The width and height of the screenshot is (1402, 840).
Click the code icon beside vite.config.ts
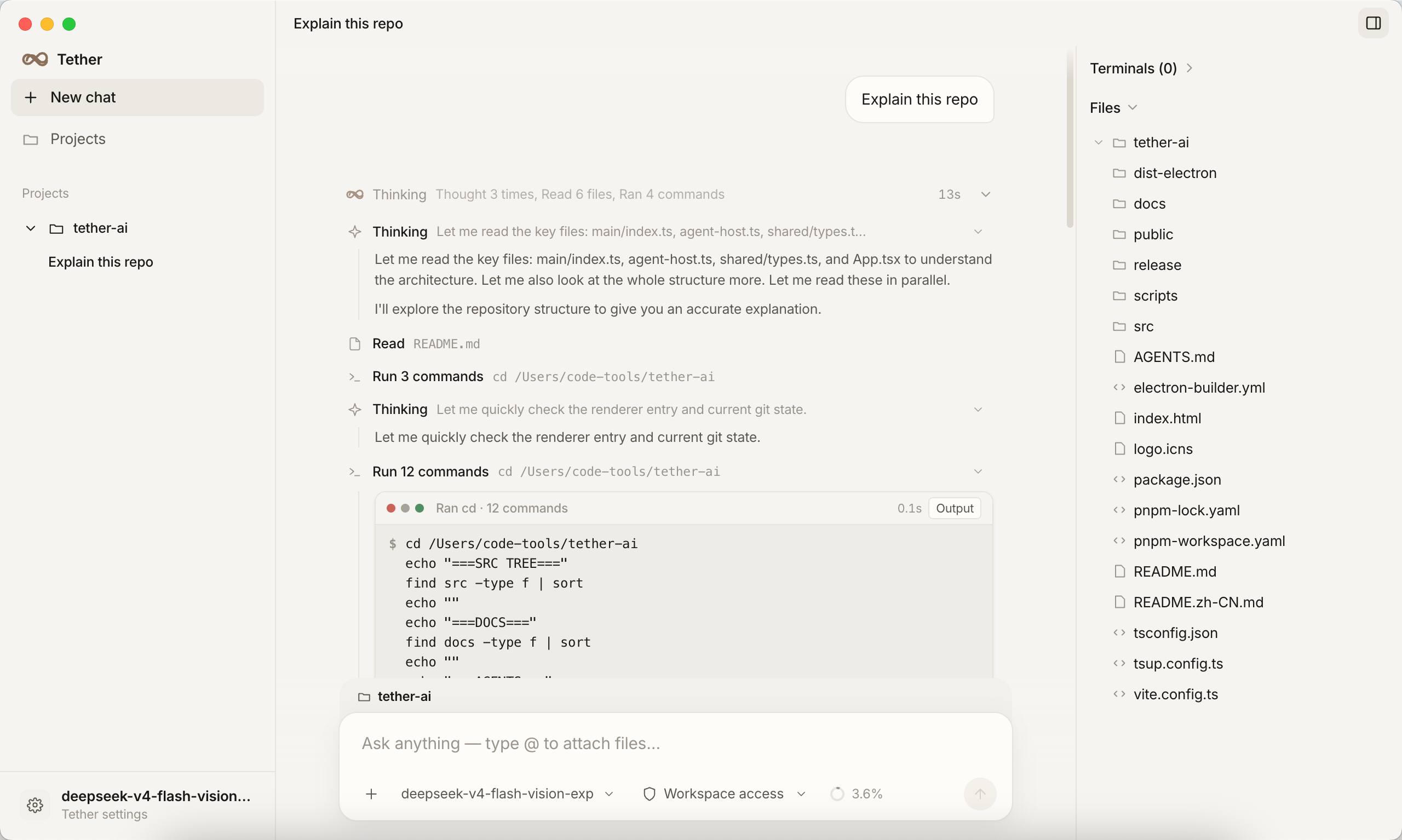tap(1119, 694)
